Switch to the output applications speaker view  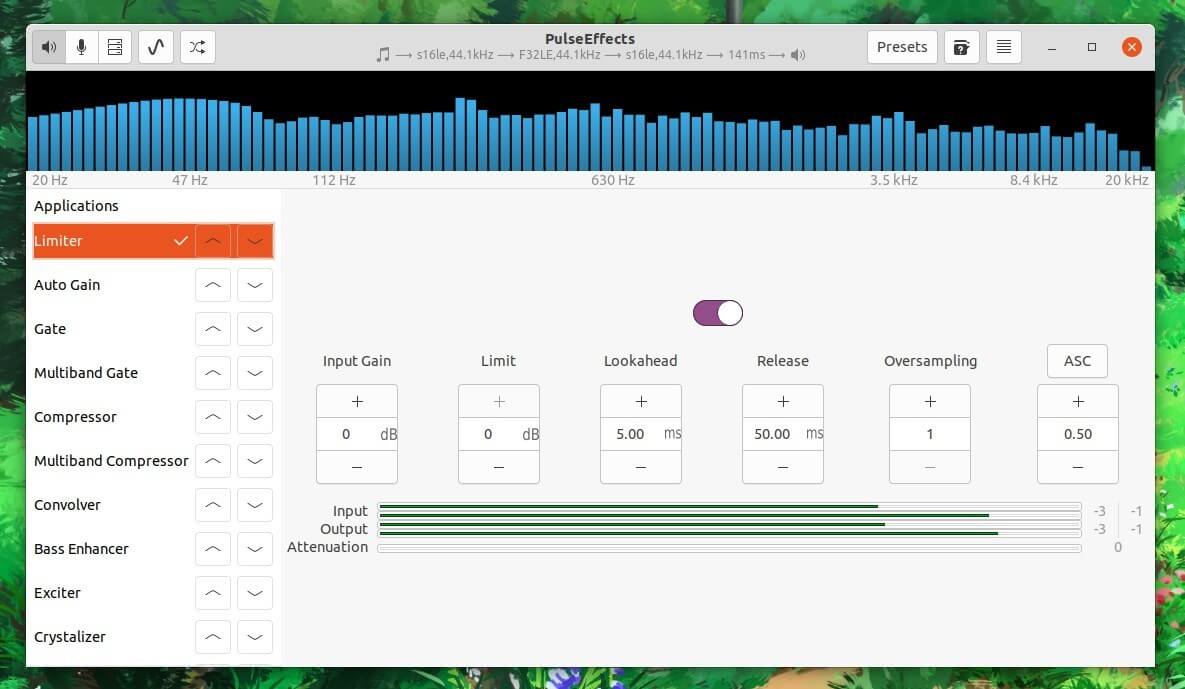tap(48, 46)
